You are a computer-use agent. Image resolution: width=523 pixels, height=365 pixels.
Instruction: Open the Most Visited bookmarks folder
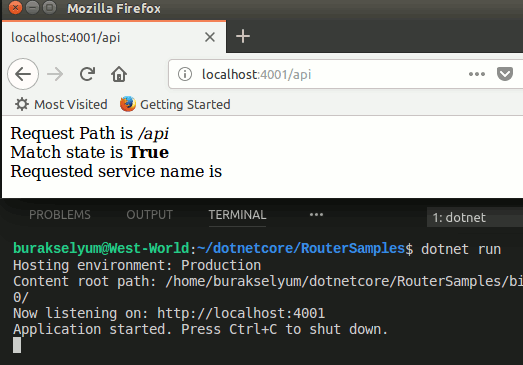point(61,104)
